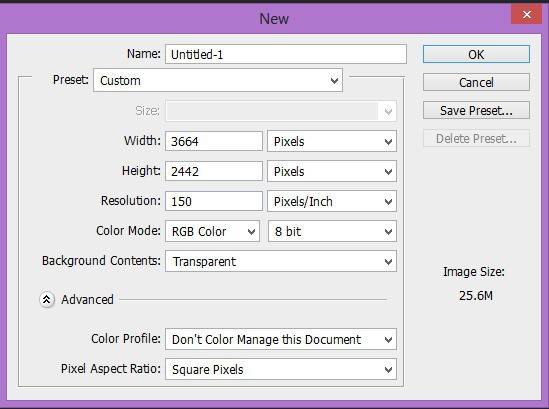Click the Height field showing 2442
This screenshot has height=409, width=549.
[214, 171]
